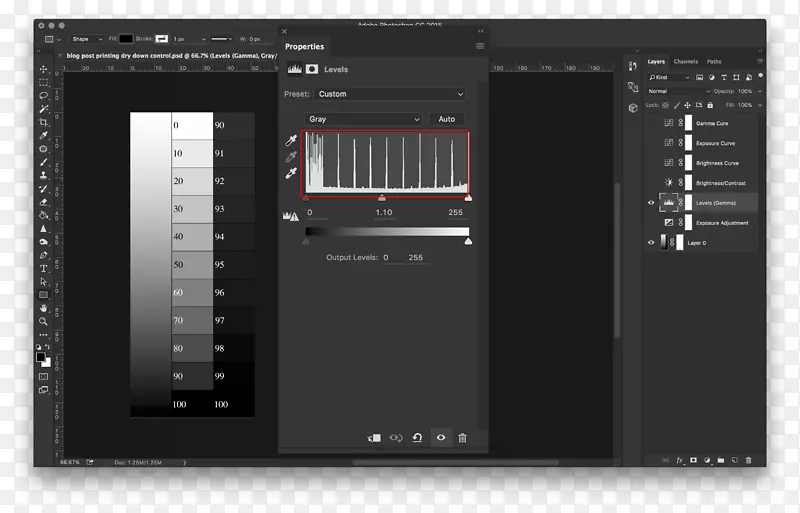Screen dimensions: 800x513
Task: Select the Exposure Adjustment layer
Action: (x=721, y=223)
